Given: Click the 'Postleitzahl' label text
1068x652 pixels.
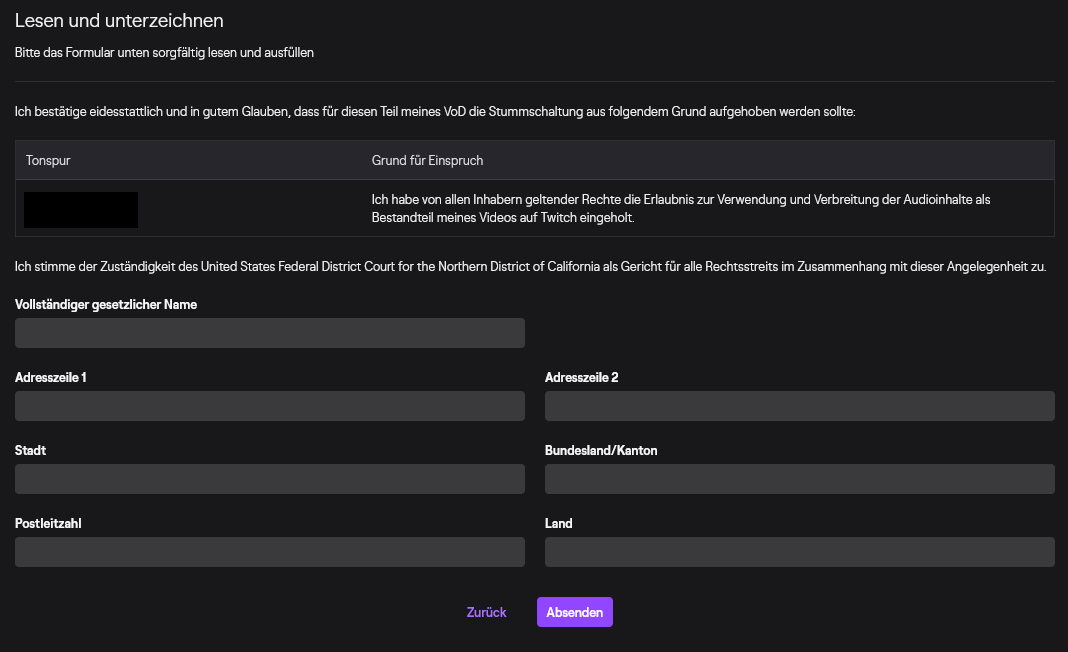Looking at the screenshot, I should tap(48, 523).
